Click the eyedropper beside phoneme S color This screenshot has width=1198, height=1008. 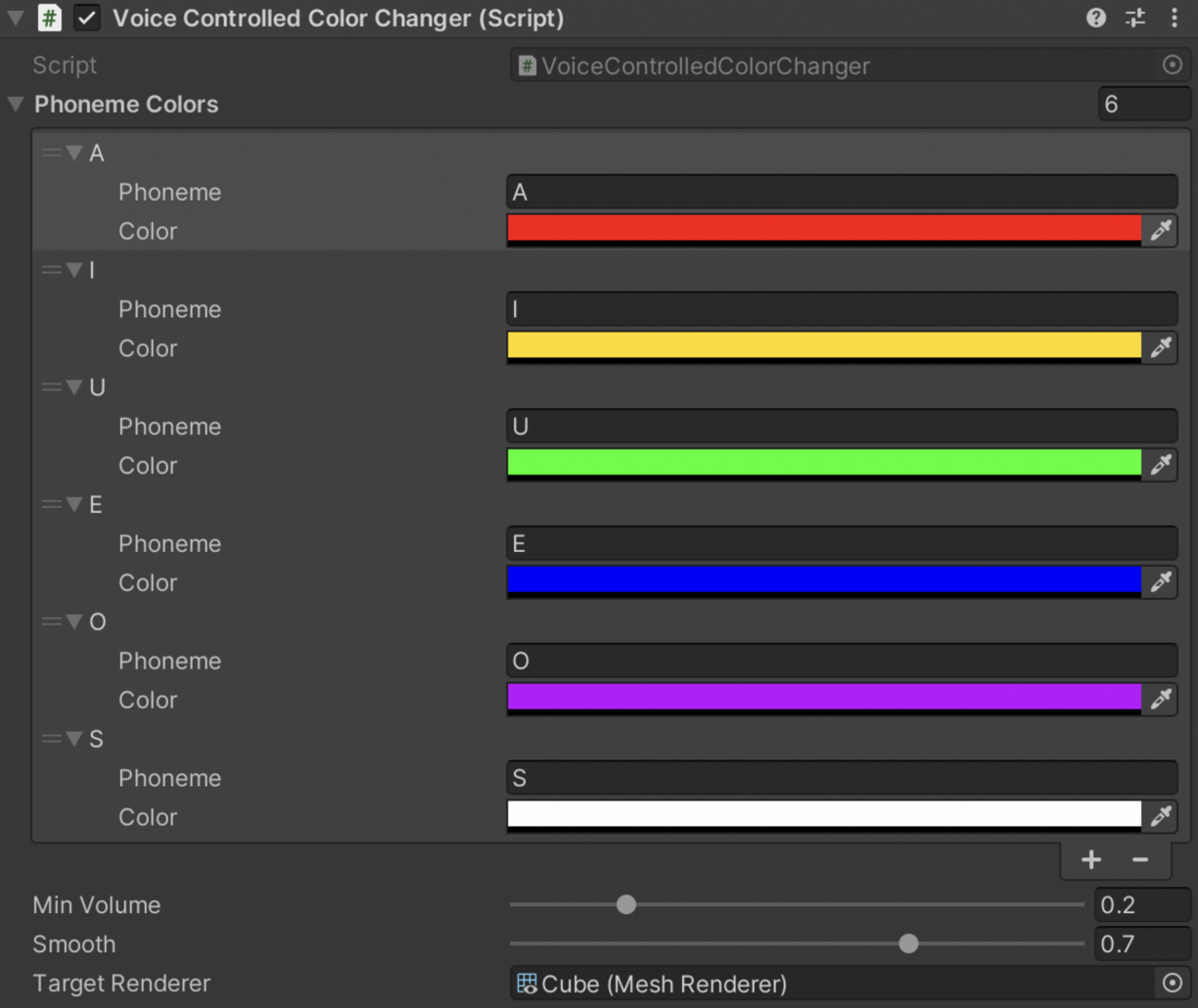click(x=1160, y=815)
